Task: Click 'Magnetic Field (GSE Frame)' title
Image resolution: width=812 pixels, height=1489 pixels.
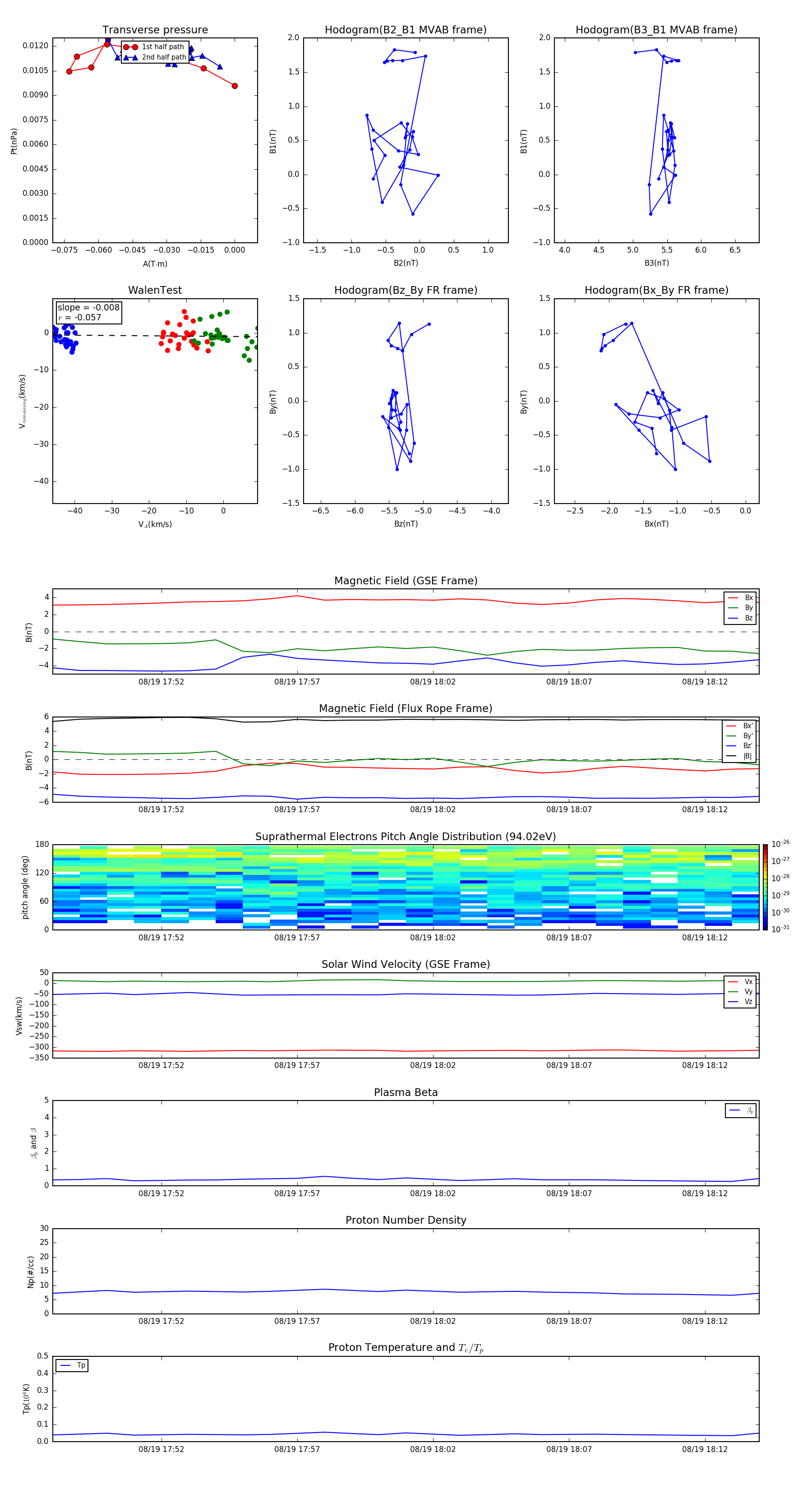Action: click(406, 581)
